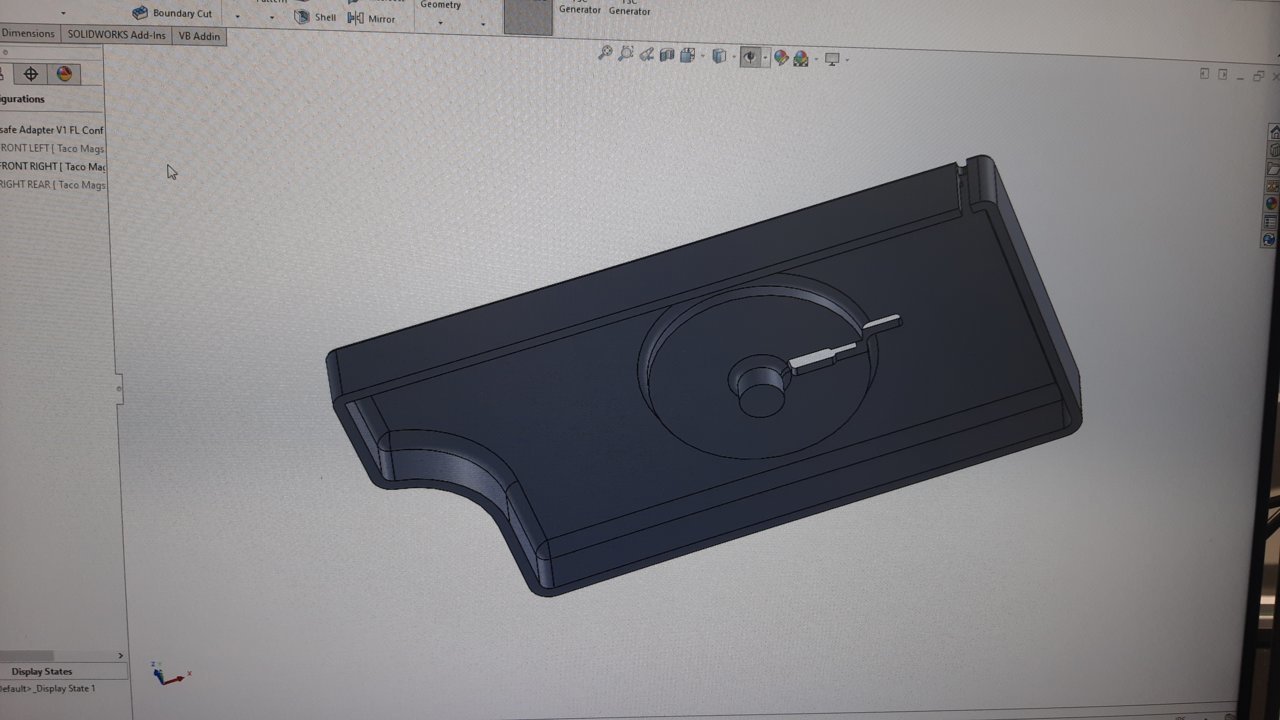Open View Palette task pane icon
Image resolution: width=1280 pixels, height=720 pixels.
[1272, 186]
